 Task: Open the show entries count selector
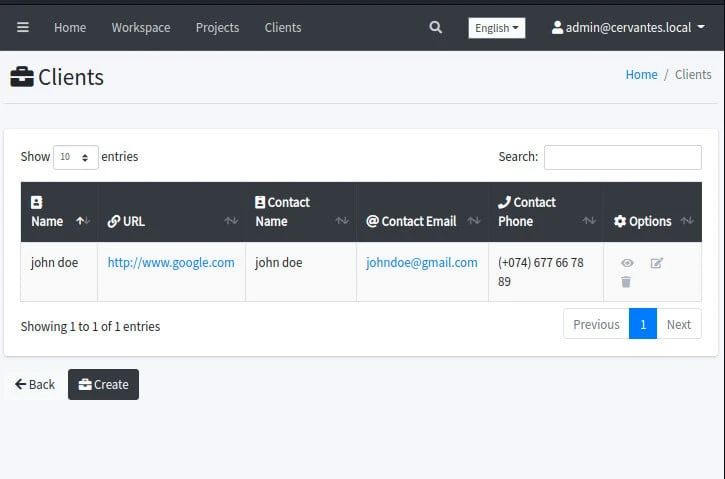coord(76,157)
